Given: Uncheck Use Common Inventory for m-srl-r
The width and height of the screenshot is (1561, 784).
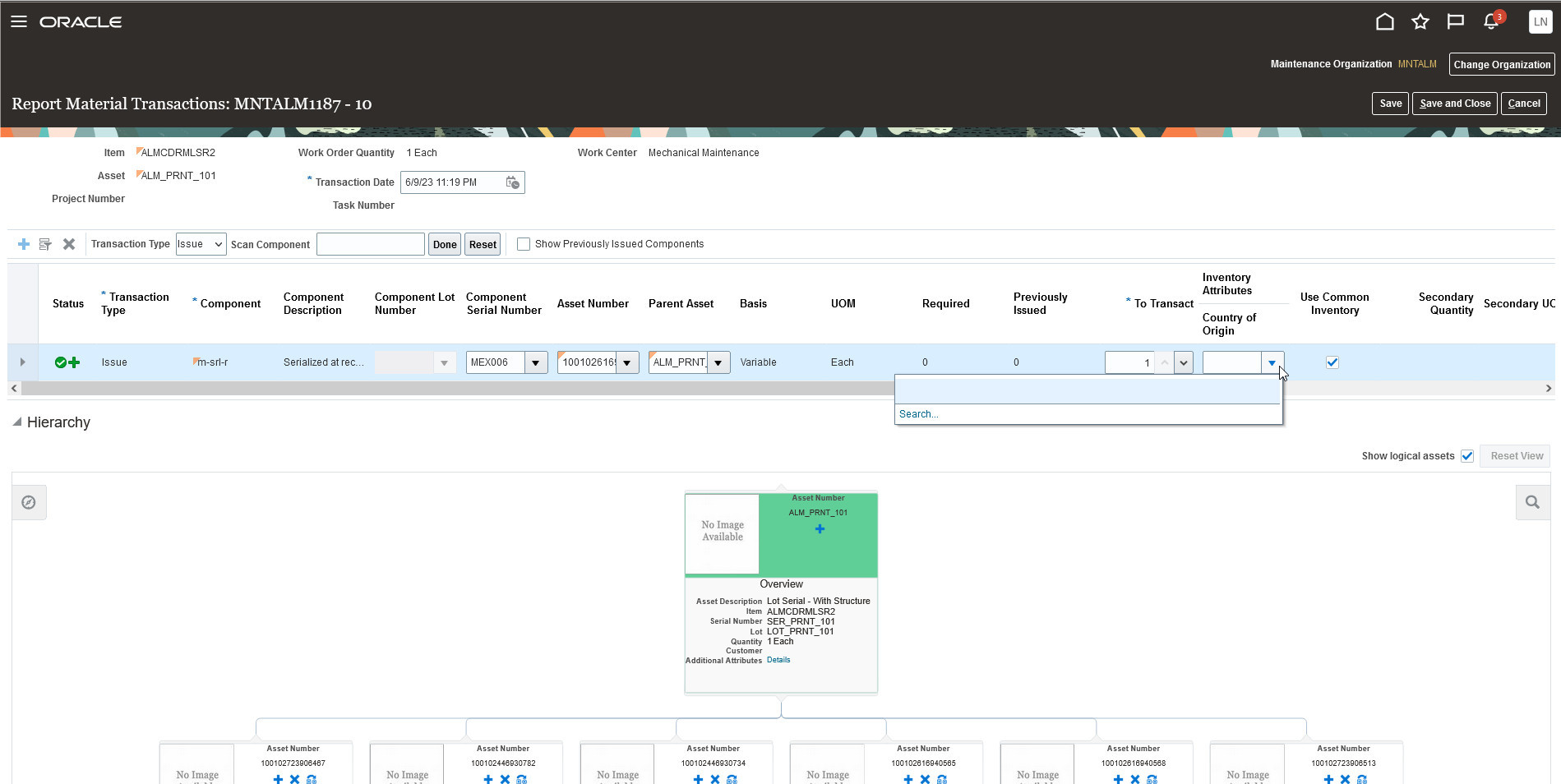Looking at the screenshot, I should point(1332,362).
